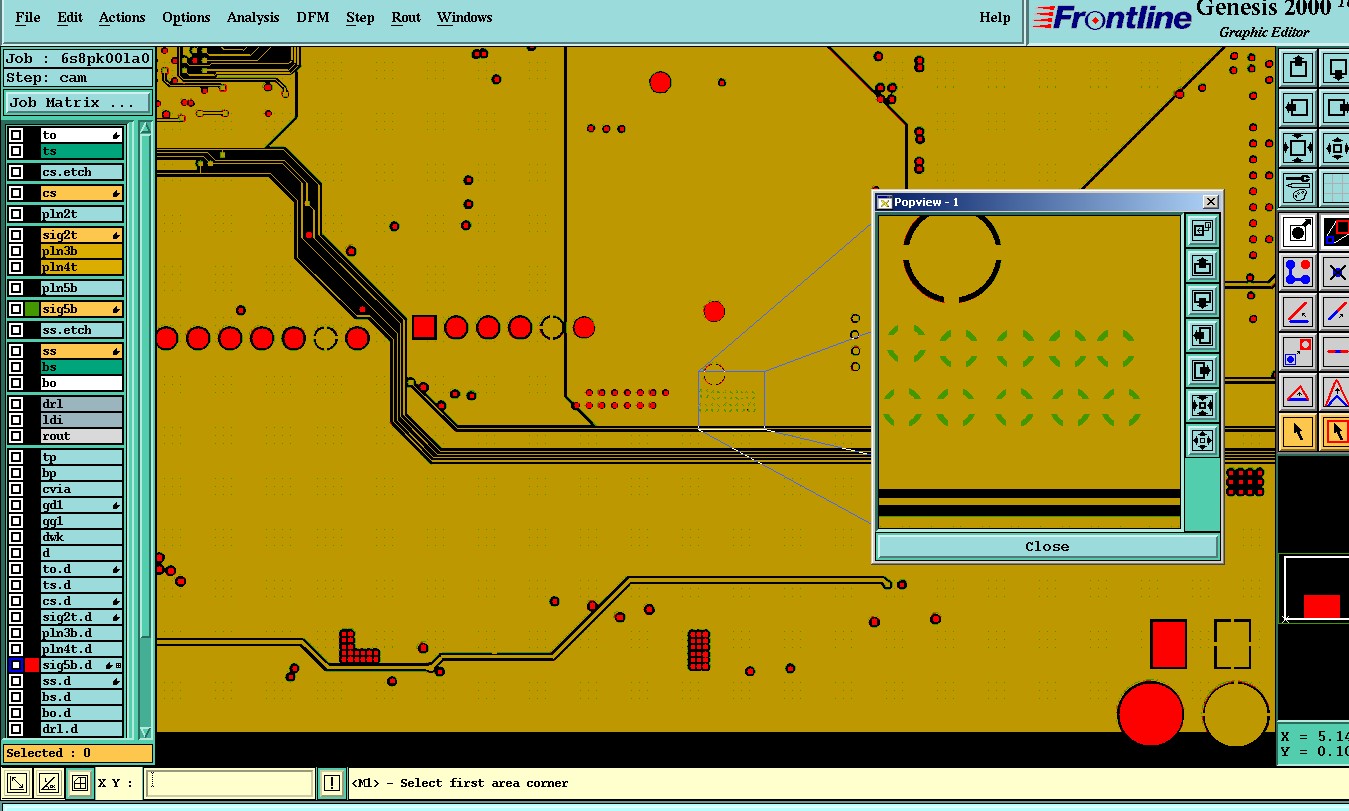Viewport: 1349px width, 811px height.
Task: Open the Edit menu
Action: 70,17
